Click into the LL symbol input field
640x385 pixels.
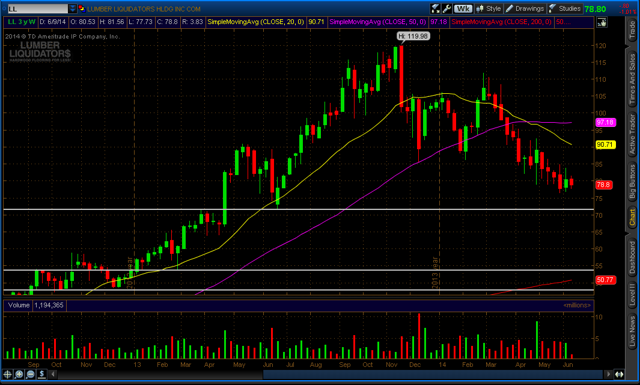[38, 9]
